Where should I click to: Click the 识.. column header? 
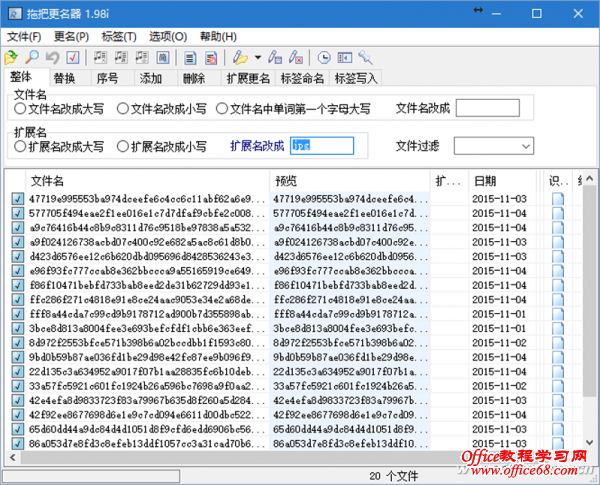tap(558, 181)
